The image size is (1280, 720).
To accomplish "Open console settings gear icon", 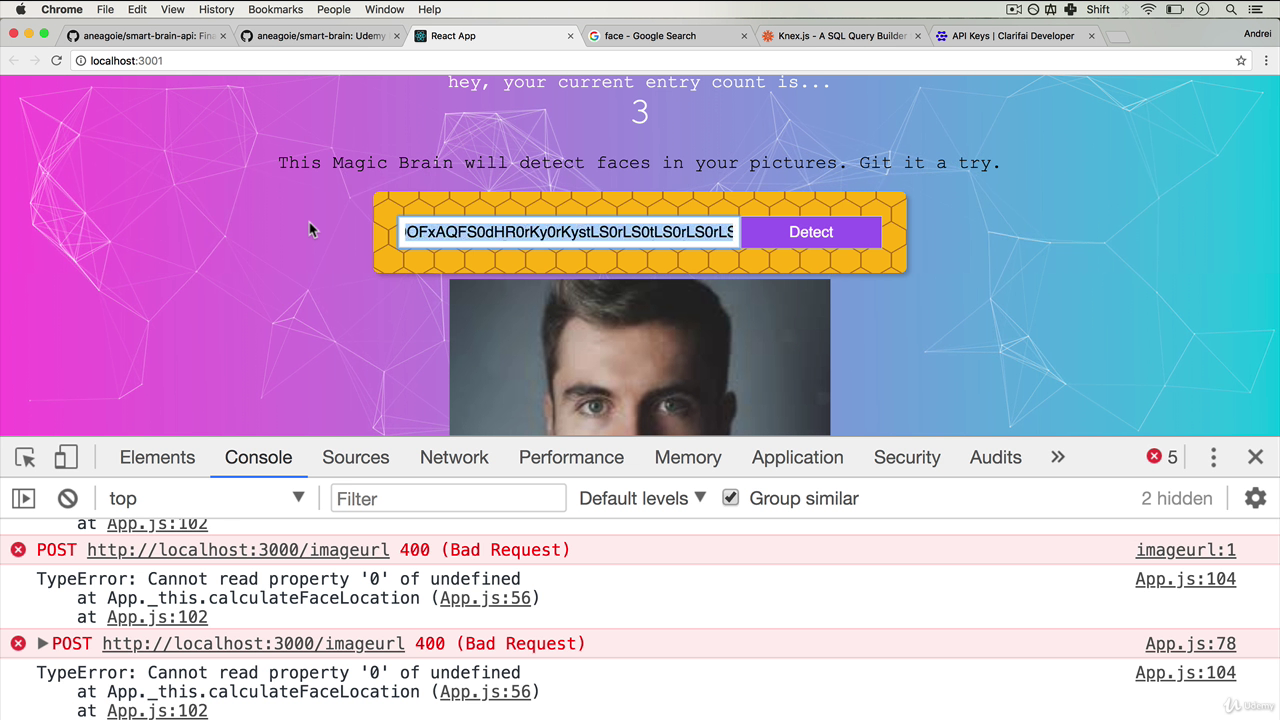I will tap(1255, 498).
